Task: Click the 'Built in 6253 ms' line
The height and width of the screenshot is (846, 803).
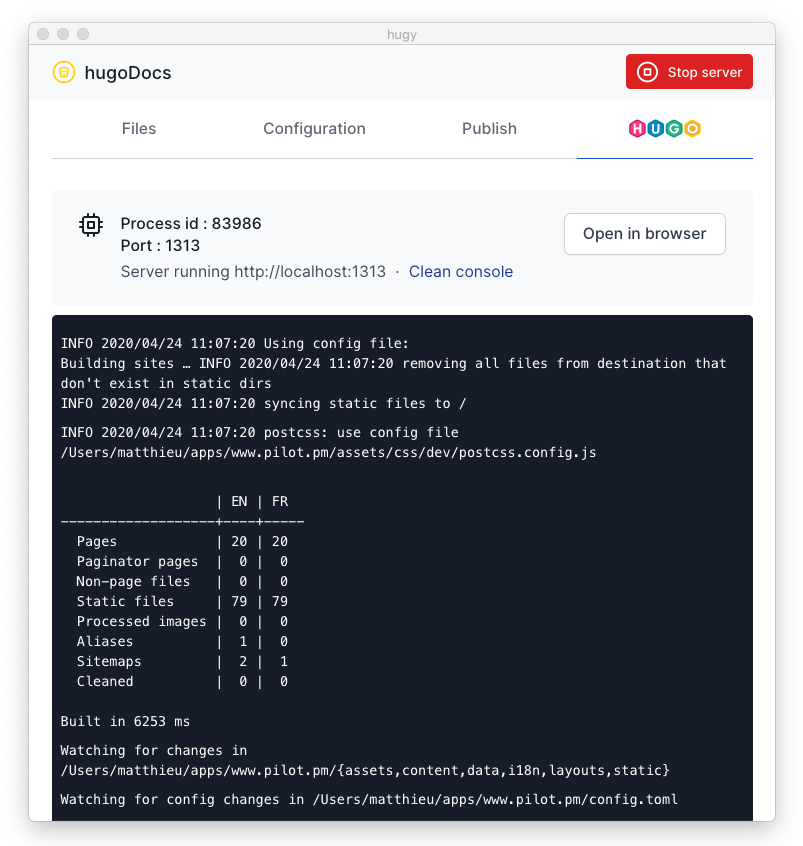Action: (x=125, y=721)
